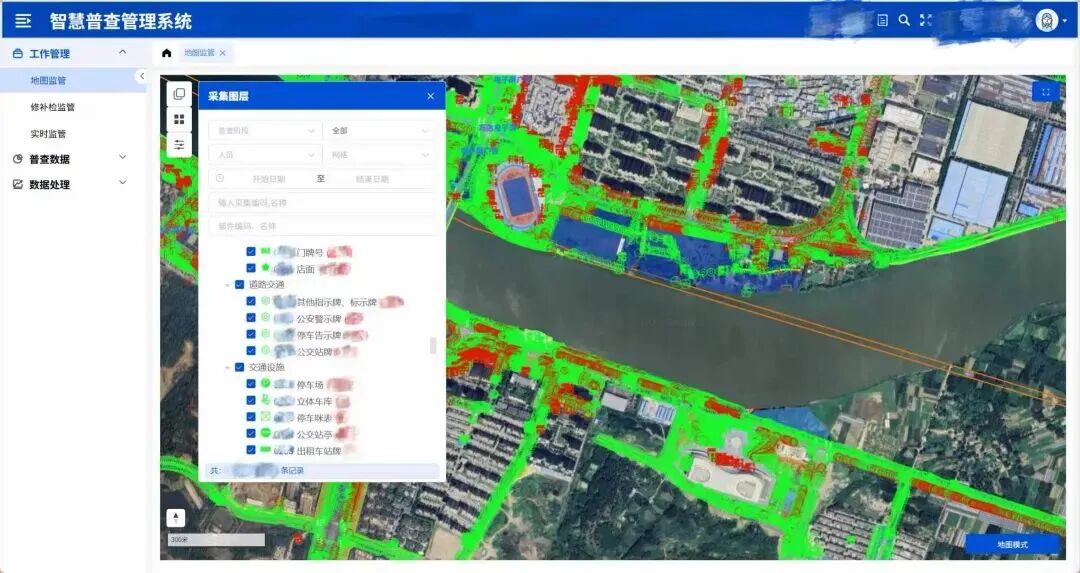Toggle the 道路交通 group checkbox
This screenshot has height=573, width=1080.
240,284
